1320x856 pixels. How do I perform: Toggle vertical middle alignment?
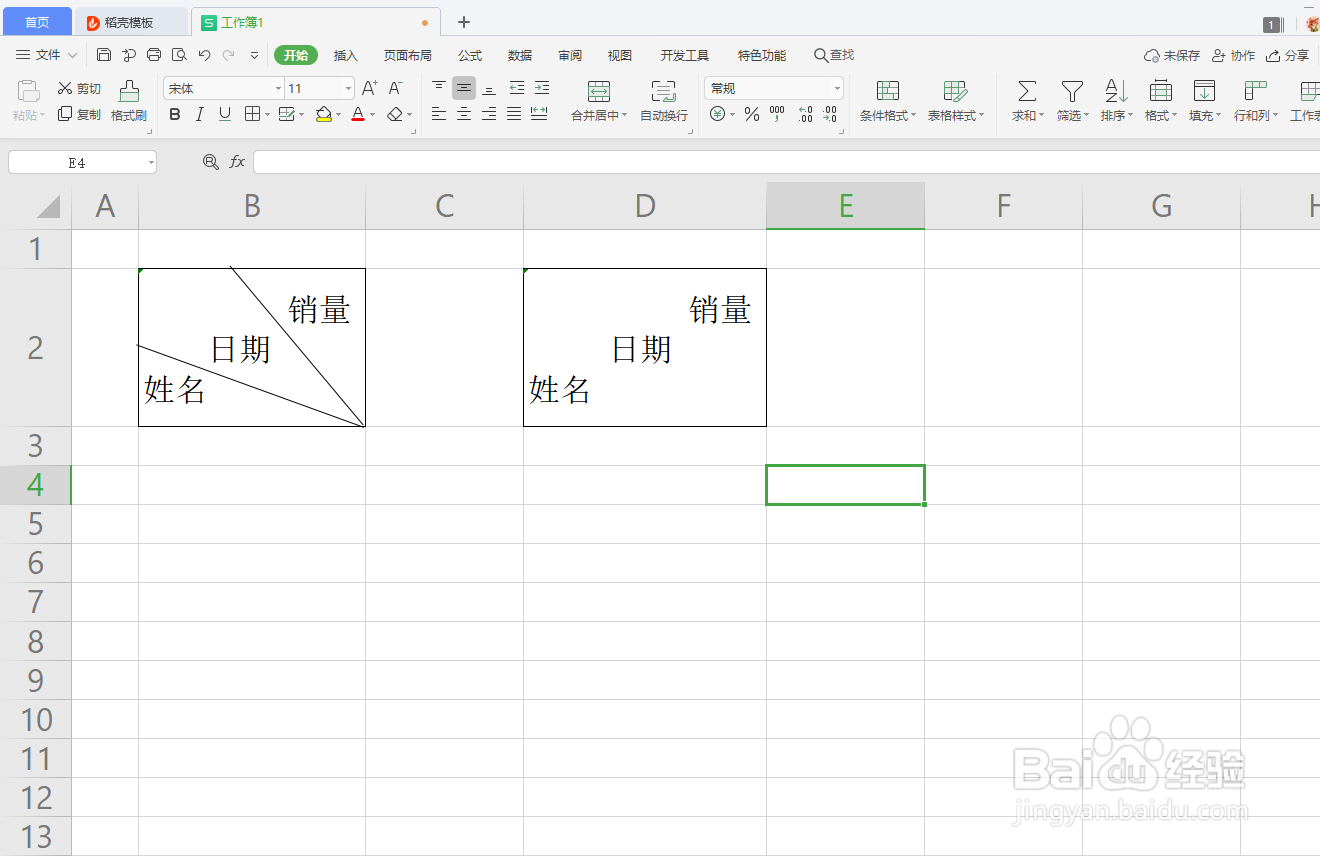(x=464, y=88)
